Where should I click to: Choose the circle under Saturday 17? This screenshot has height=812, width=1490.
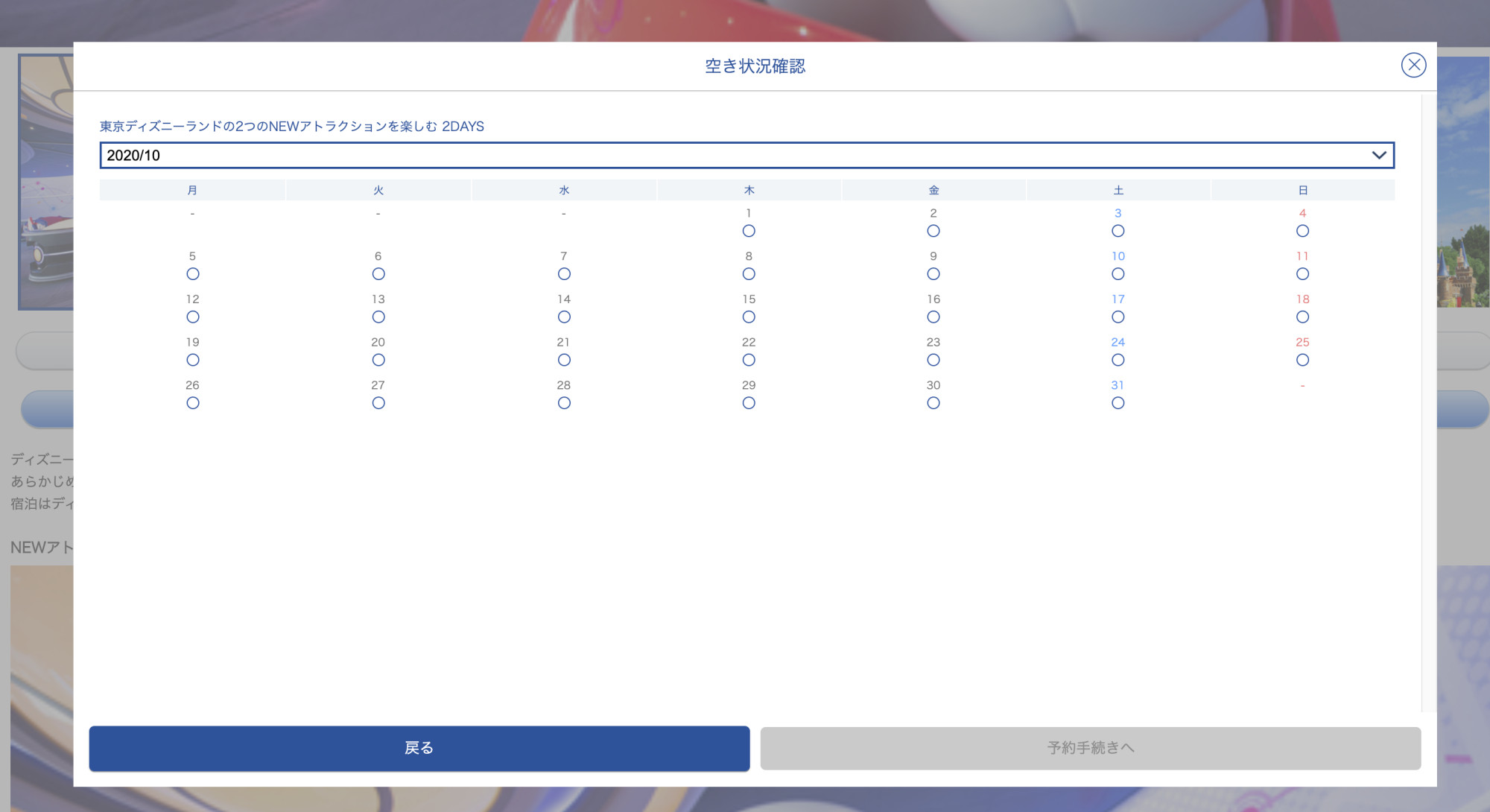click(x=1118, y=317)
